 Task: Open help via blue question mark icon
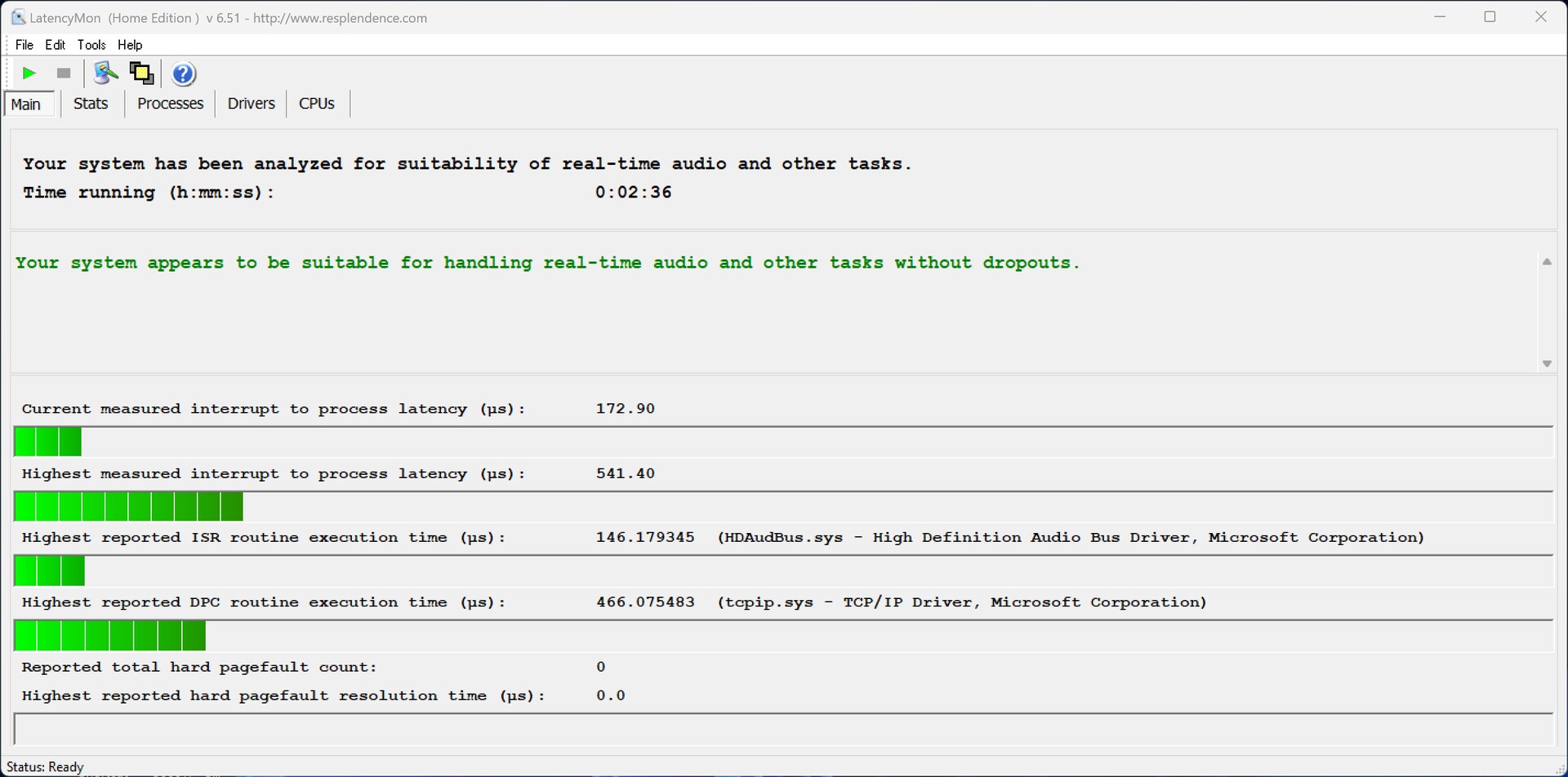(184, 74)
